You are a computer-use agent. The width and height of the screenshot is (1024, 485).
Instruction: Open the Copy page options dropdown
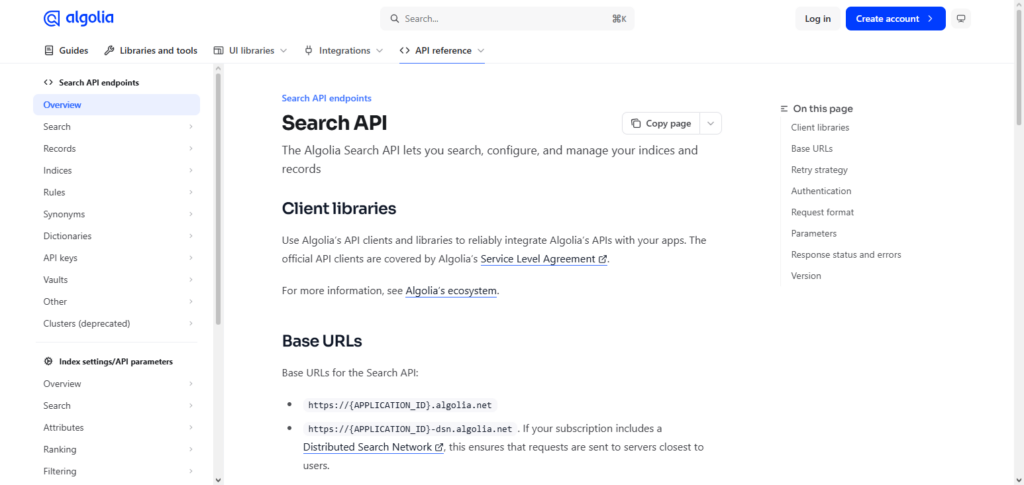coord(711,123)
